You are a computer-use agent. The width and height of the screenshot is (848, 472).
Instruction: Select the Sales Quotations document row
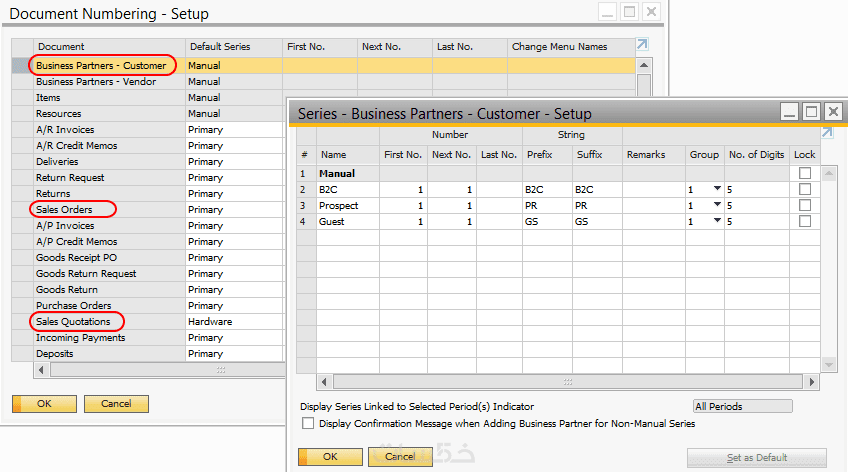72,322
